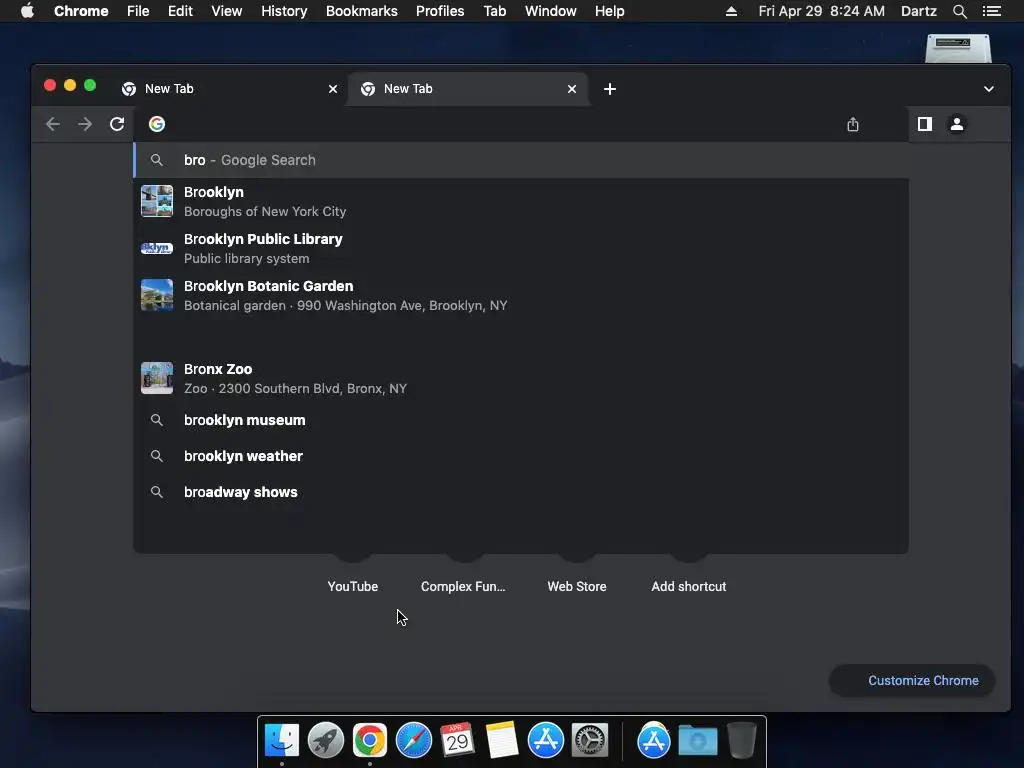The width and height of the screenshot is (1024, 768).
Task: Select the 'brooklyn museum' search suggestion
Action: pyautogui.click(x=521, y=420)
